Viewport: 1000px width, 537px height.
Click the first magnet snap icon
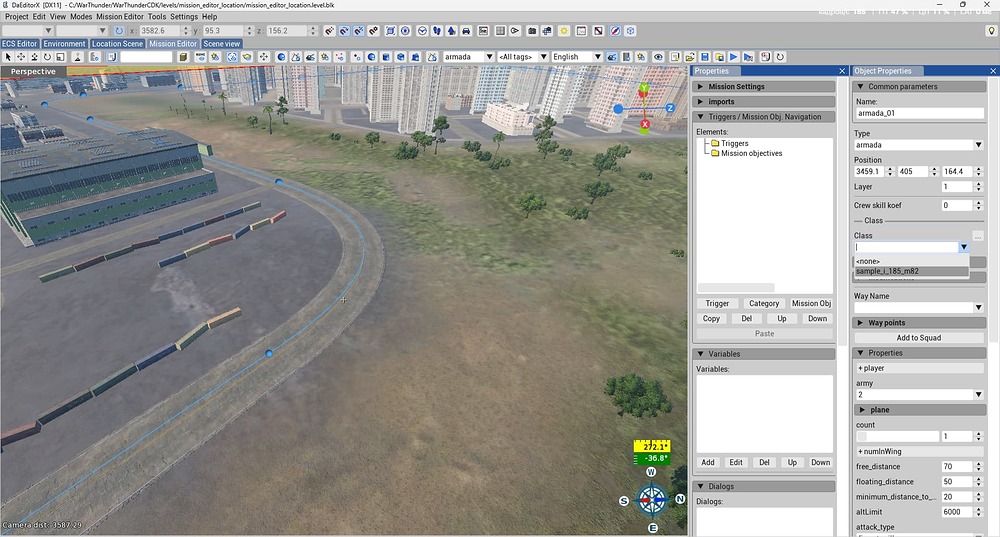[x=329, y=31]
